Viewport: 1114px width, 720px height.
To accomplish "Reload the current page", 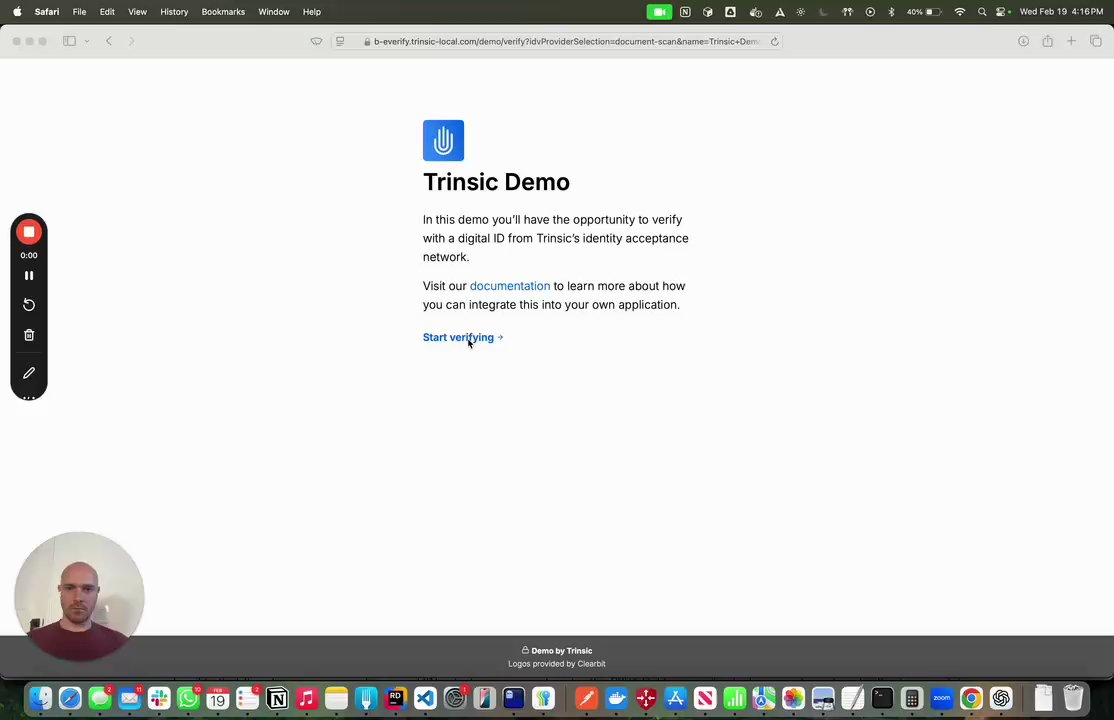I will click(774, 41).
